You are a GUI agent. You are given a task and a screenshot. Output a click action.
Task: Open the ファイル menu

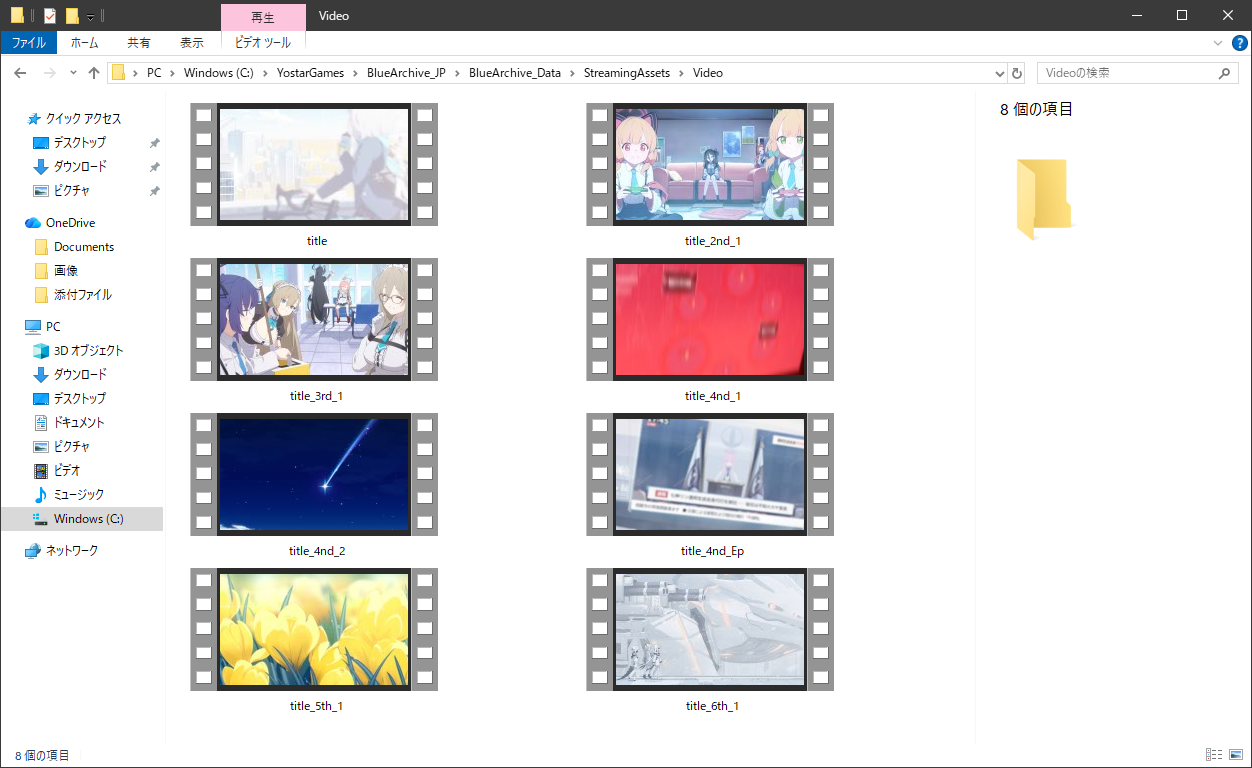28,43
